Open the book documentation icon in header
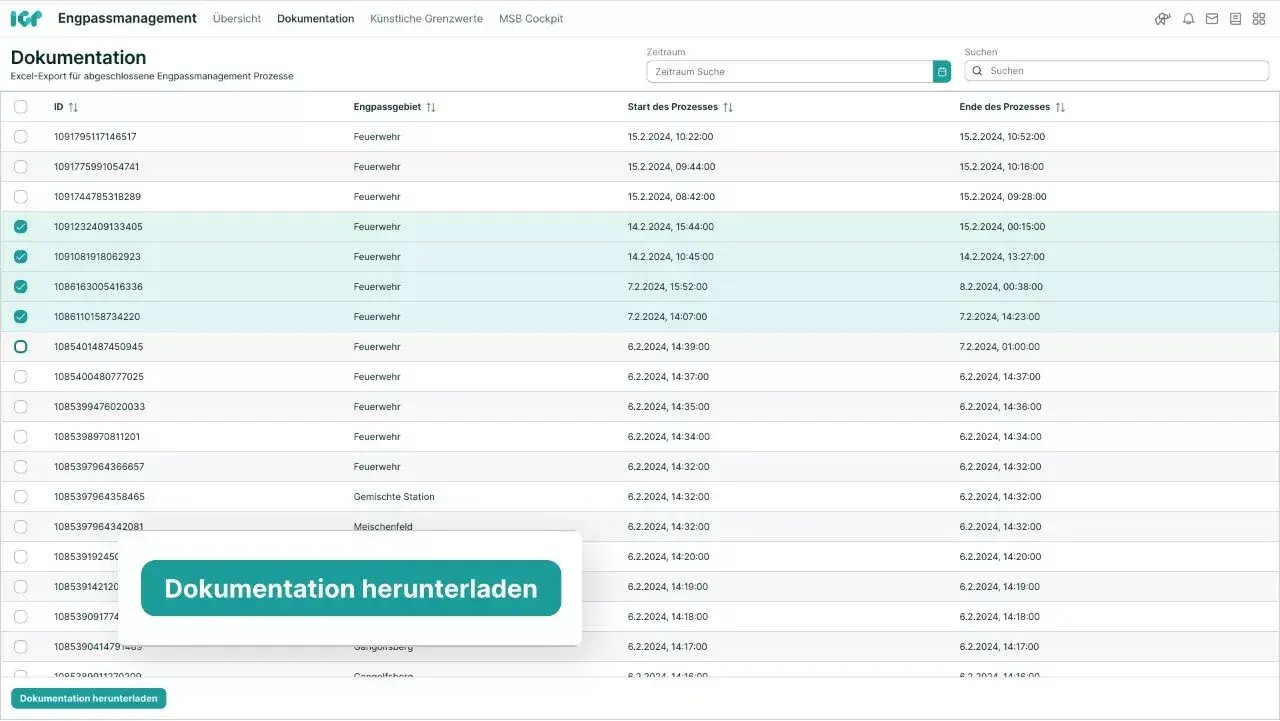1280x721 pixels. tap(1235, 18)
